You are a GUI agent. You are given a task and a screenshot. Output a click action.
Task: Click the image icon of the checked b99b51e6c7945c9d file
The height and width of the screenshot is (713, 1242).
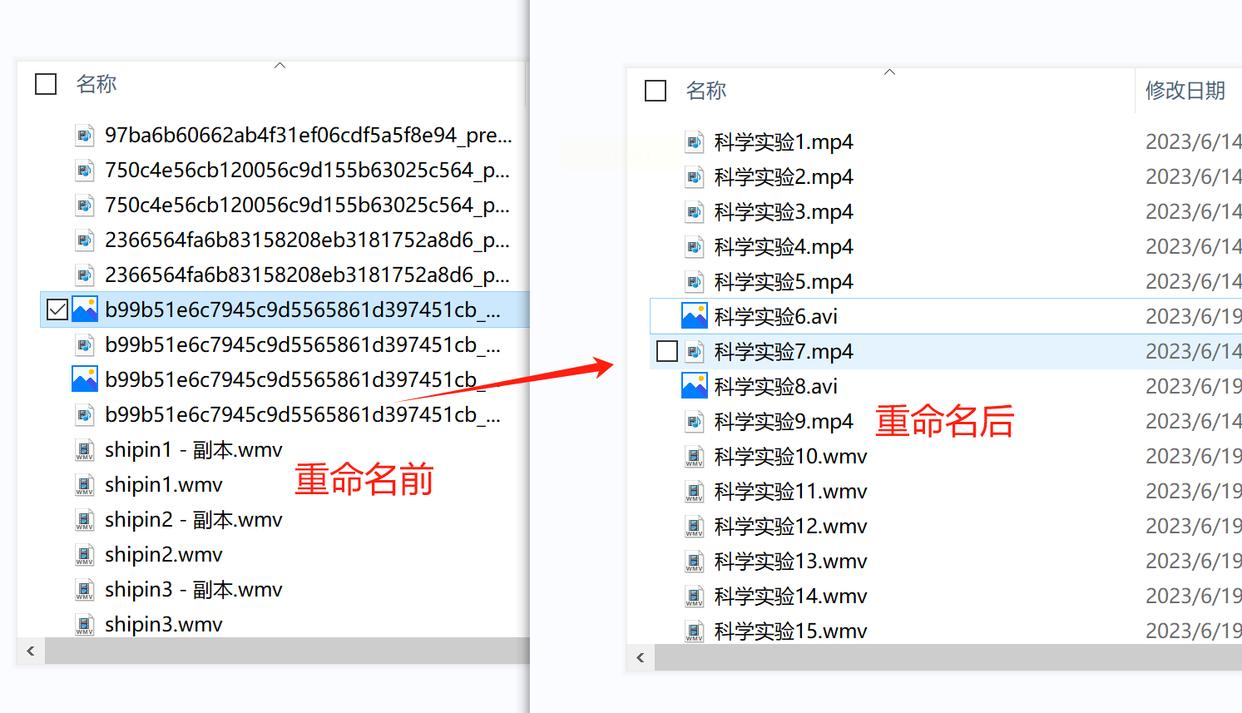85,310
